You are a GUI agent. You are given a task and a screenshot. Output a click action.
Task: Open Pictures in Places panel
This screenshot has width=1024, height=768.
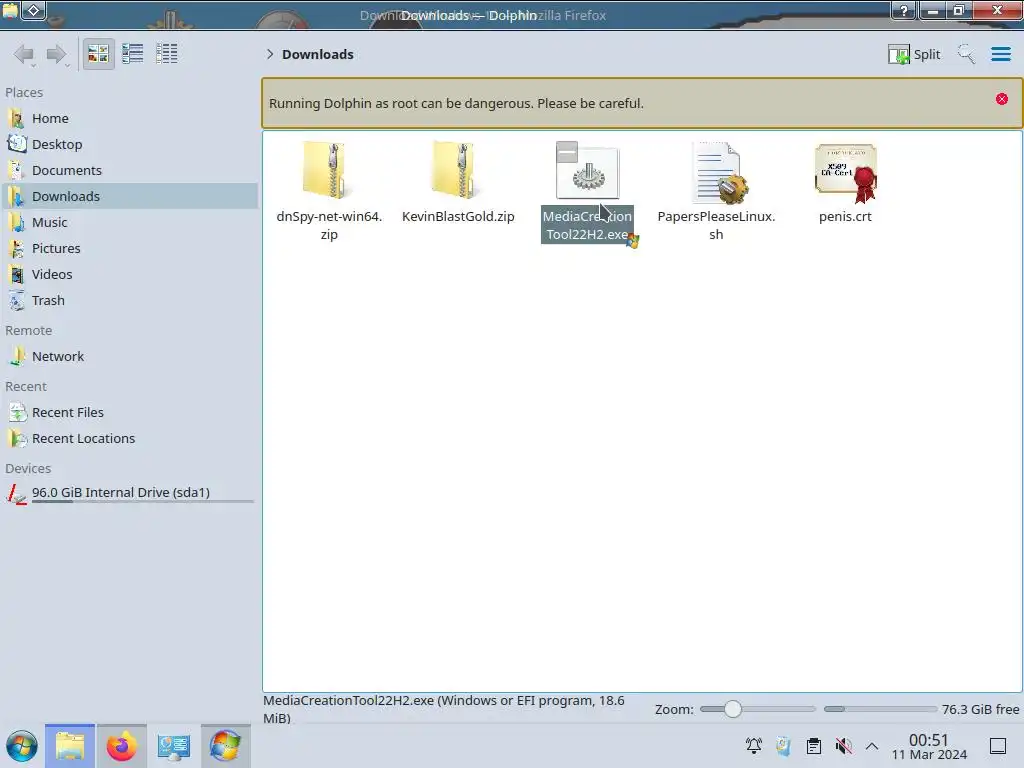click(130, 249)
